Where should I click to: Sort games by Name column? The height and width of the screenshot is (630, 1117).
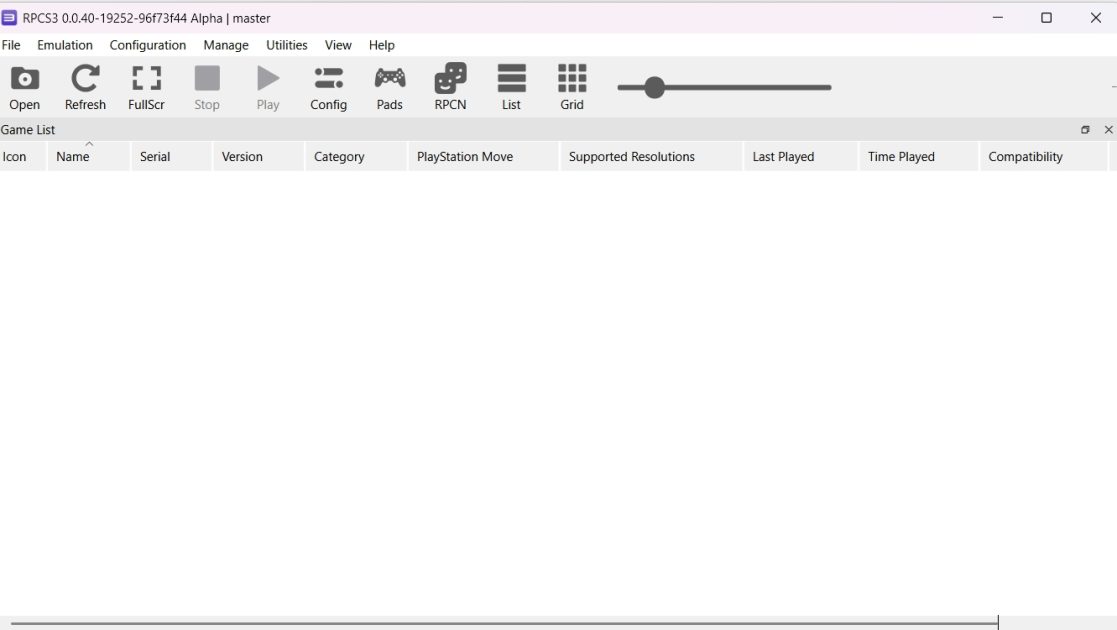pyautogui.click(x=88, y=157)
